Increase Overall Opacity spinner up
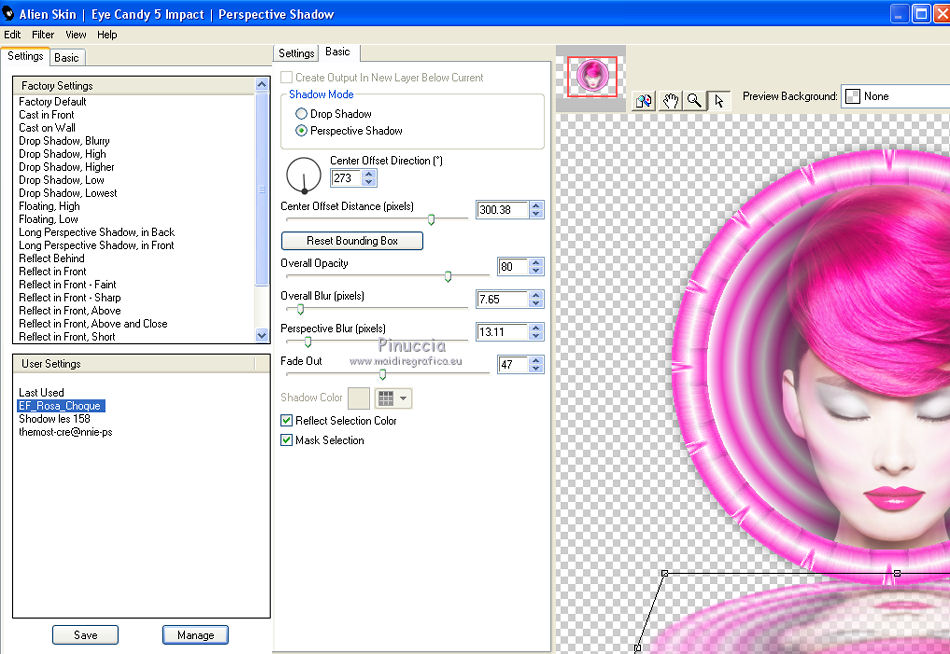The height and width of the screenshot is (654, 950). tap(536, 262)
